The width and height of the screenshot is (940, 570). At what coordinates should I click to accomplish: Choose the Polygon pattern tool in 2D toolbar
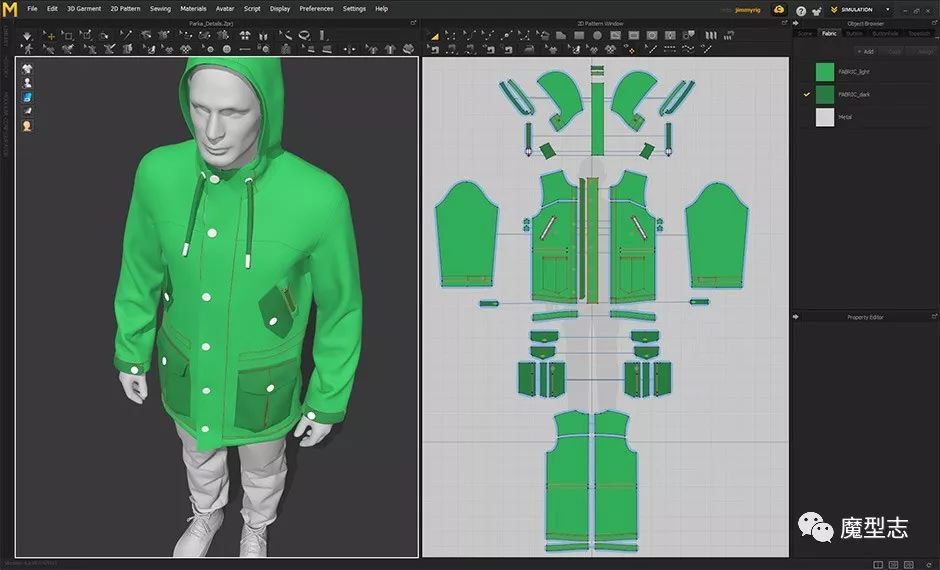pos(561,36)
